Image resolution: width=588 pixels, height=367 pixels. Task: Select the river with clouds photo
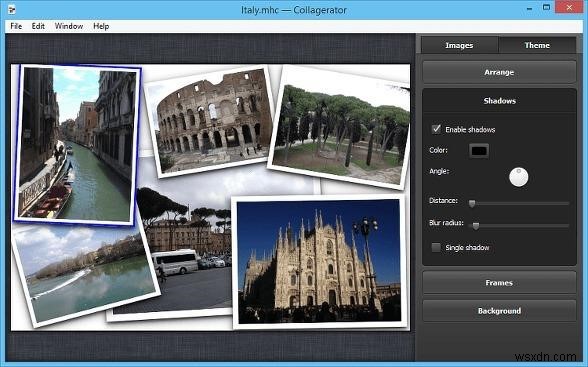(x=86, y=273)
